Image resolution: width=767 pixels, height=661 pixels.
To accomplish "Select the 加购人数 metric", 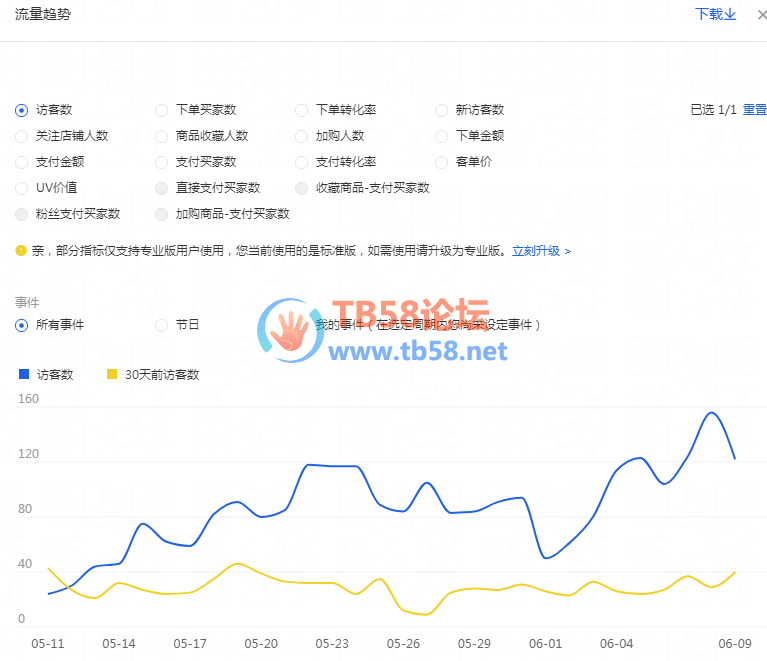I will click(302, 136).
